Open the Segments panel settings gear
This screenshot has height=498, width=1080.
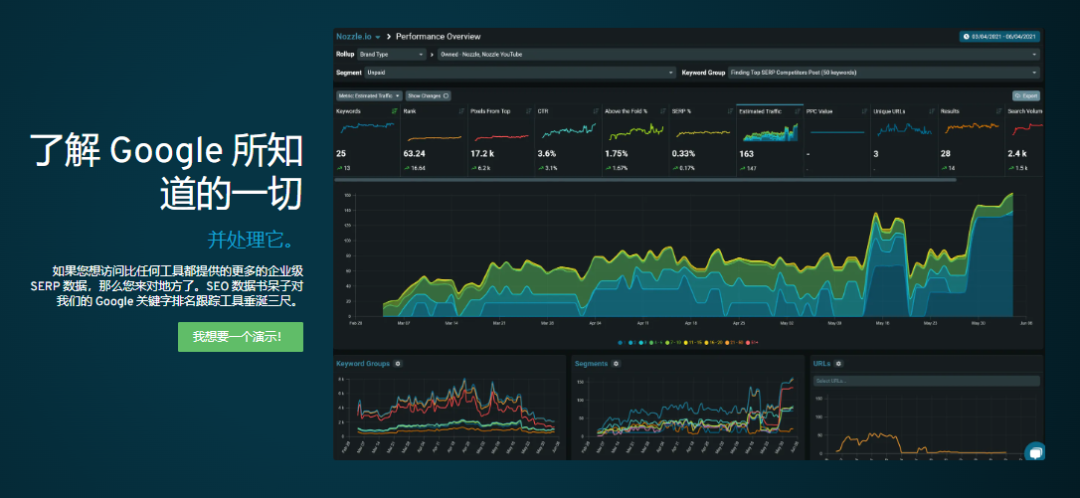tap(614, 363)
